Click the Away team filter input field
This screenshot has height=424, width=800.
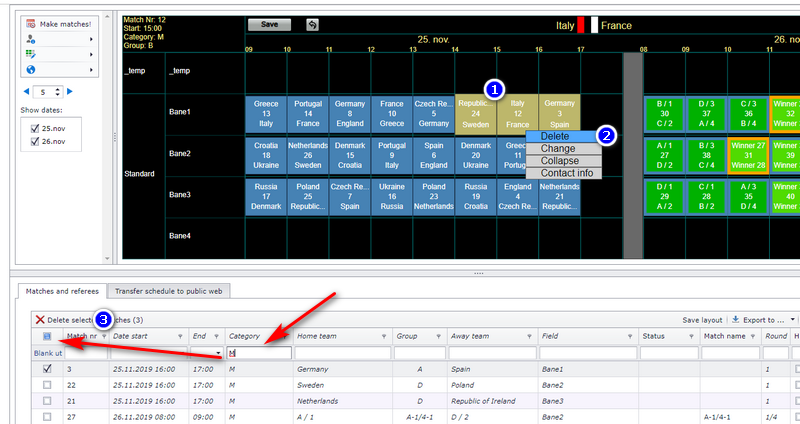point(491,353)
